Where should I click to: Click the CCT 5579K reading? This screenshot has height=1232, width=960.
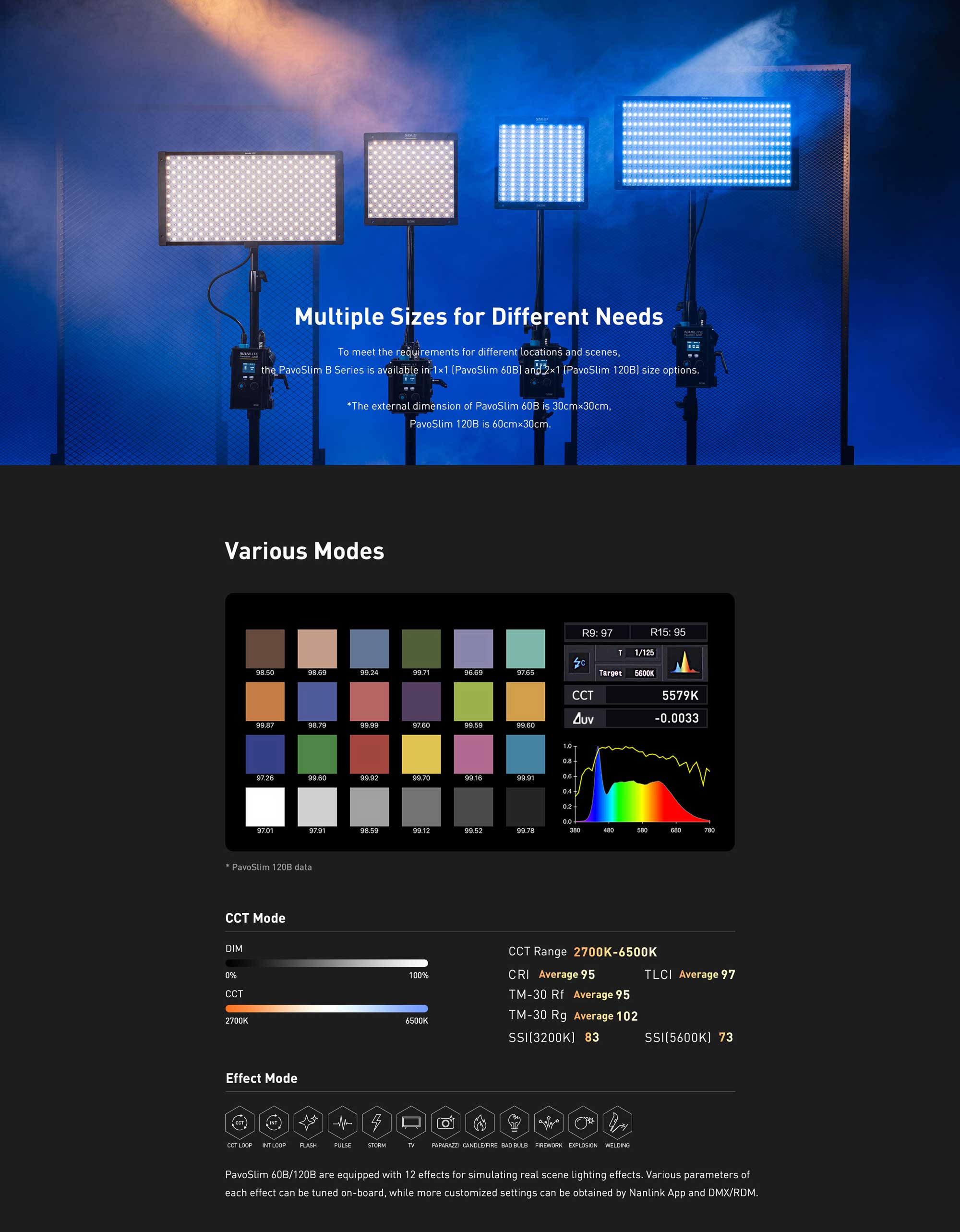point(636,695)
